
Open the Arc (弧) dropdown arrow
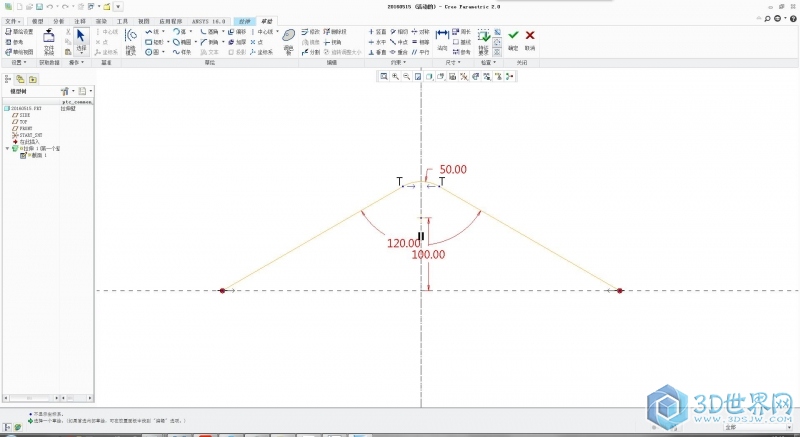(191, 32)
